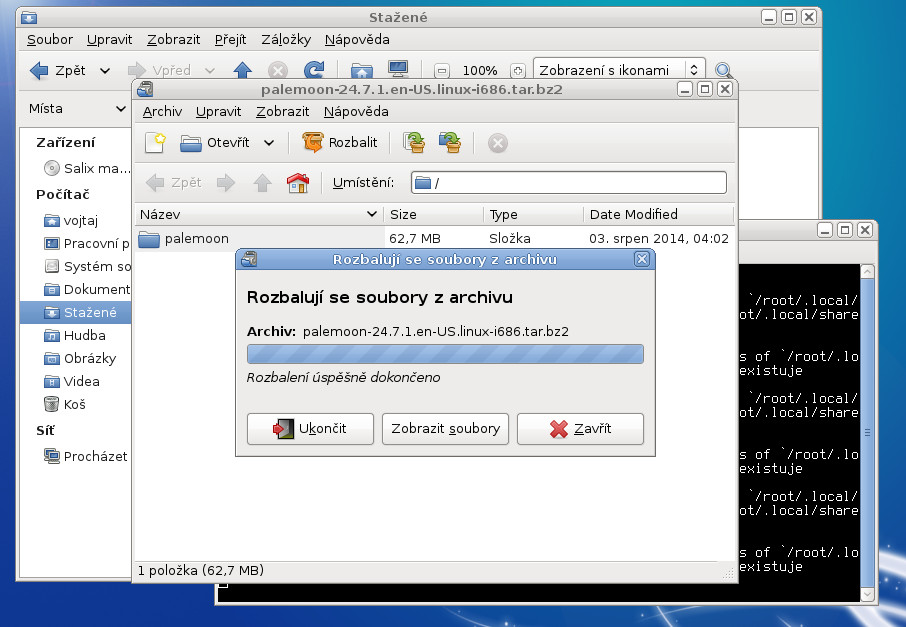Open the Nápověda menu in Stažené file manager

click(x=357, y=39)
